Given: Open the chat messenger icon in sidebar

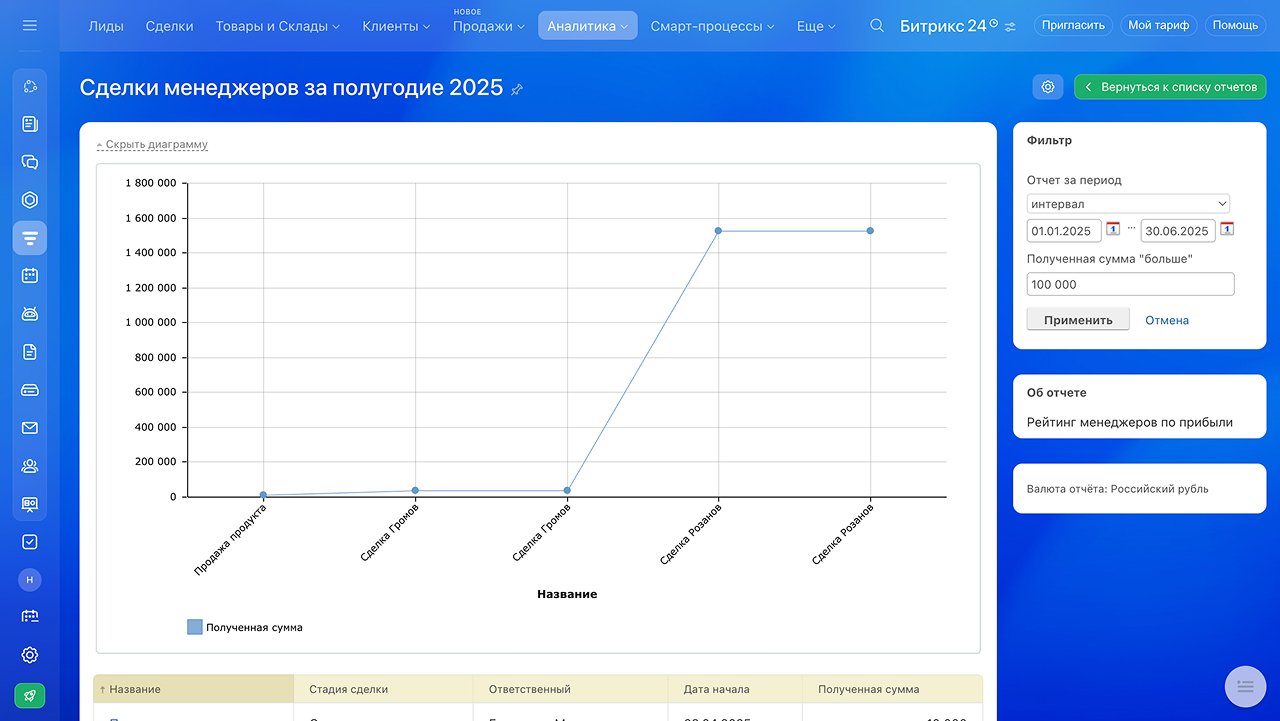Looking at the screenshot, I should [30, 162].
